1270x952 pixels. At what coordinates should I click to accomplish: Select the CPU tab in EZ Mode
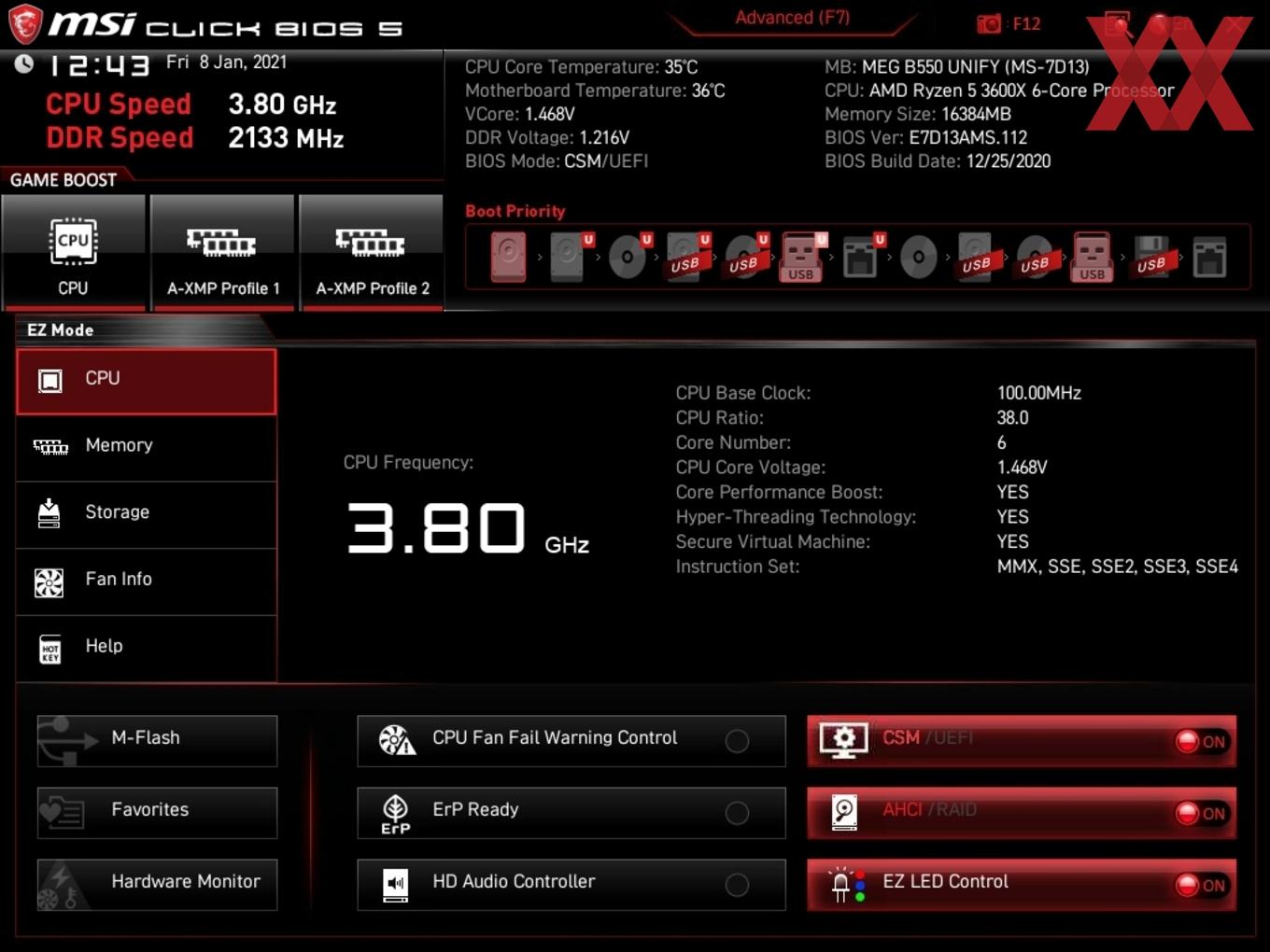coord(146,381)
